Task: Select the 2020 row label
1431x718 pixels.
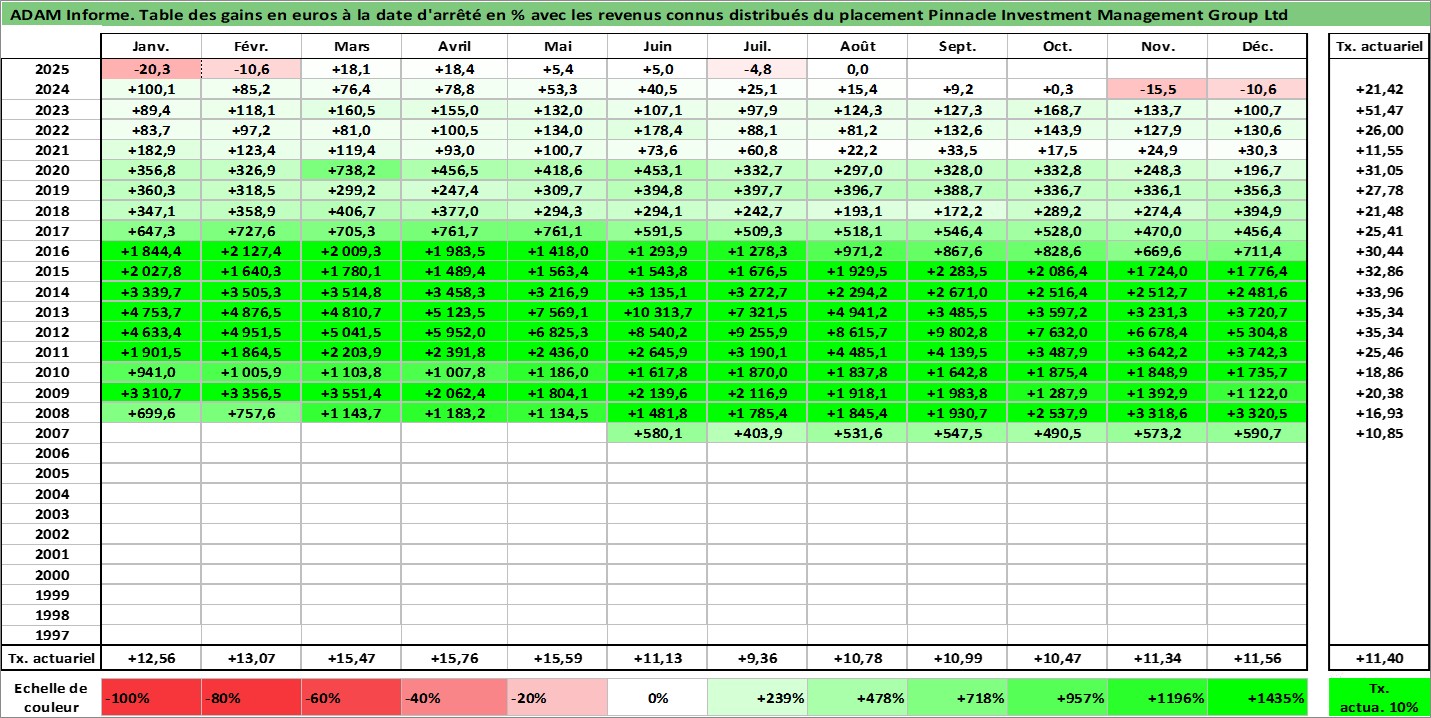Action: (x=51, y=170)
